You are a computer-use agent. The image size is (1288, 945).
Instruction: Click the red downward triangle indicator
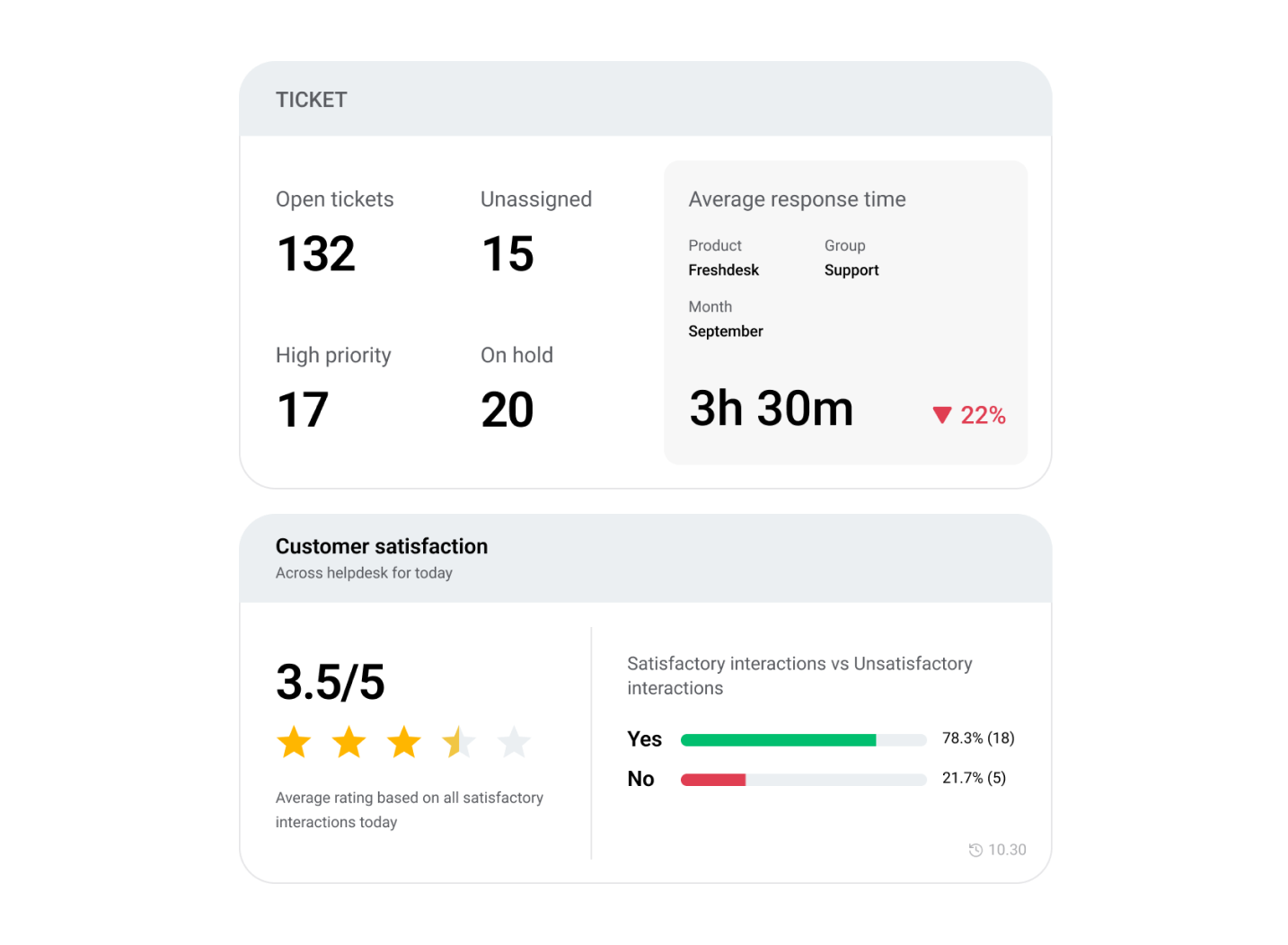[940, 414]
